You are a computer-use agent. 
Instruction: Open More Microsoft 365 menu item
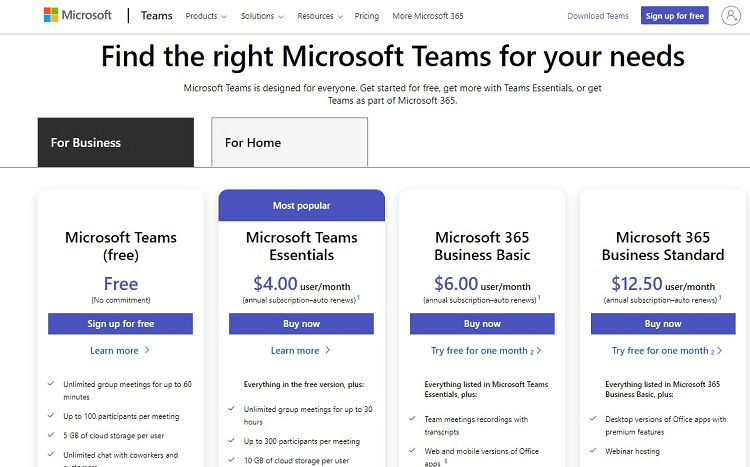[x=428, y=17]
